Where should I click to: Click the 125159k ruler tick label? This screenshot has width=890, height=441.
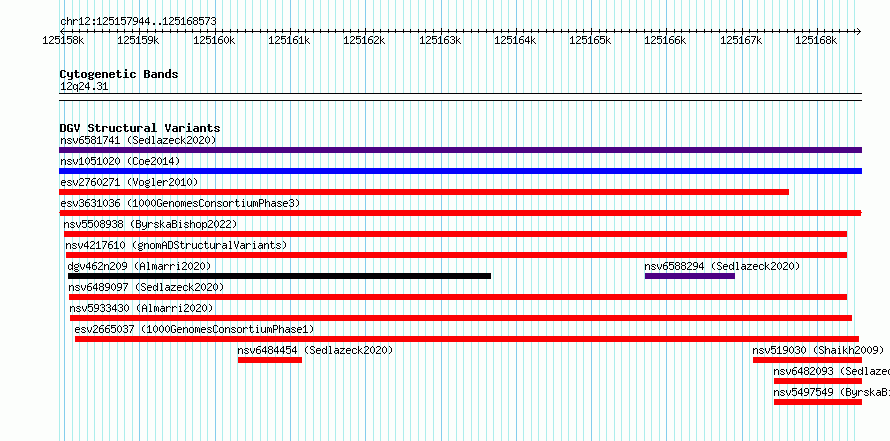coord(139,40)
